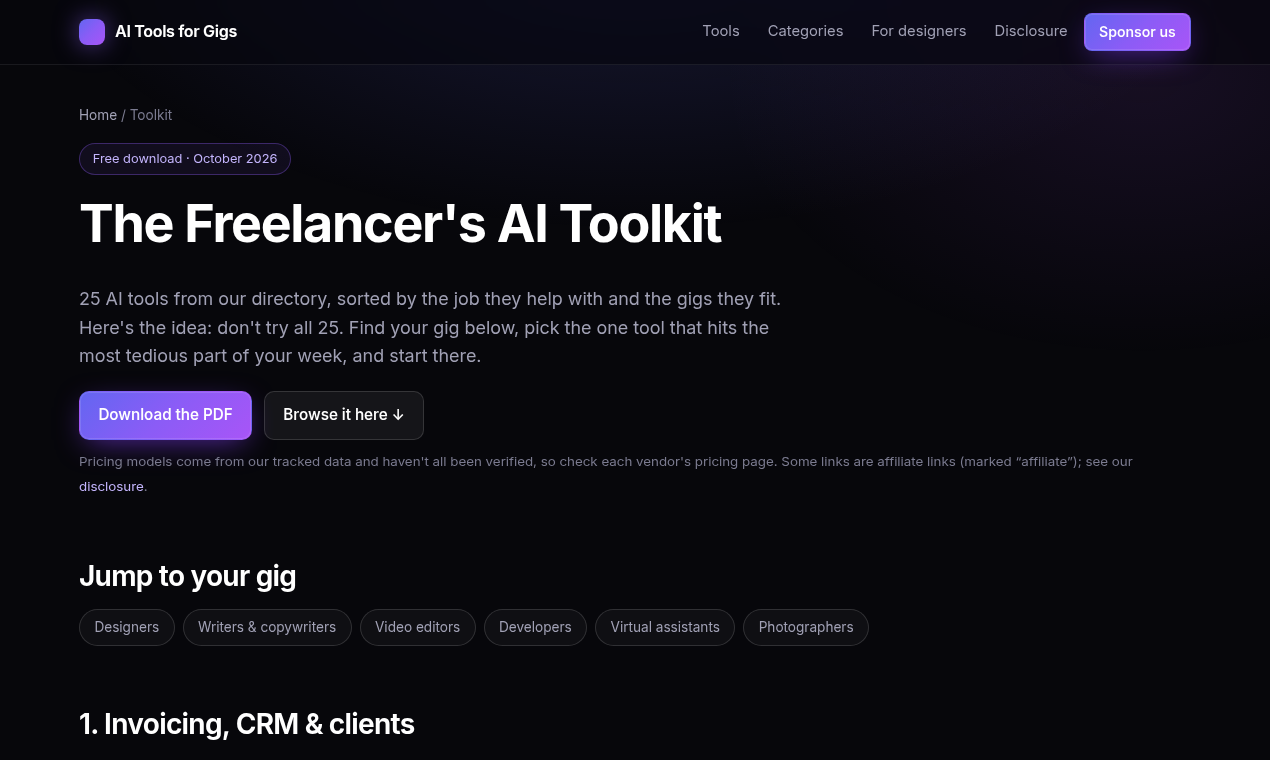The height and width of the screenshot is (760, 1270).
Task: Click the Browse it here button
Action: [344, 415]
